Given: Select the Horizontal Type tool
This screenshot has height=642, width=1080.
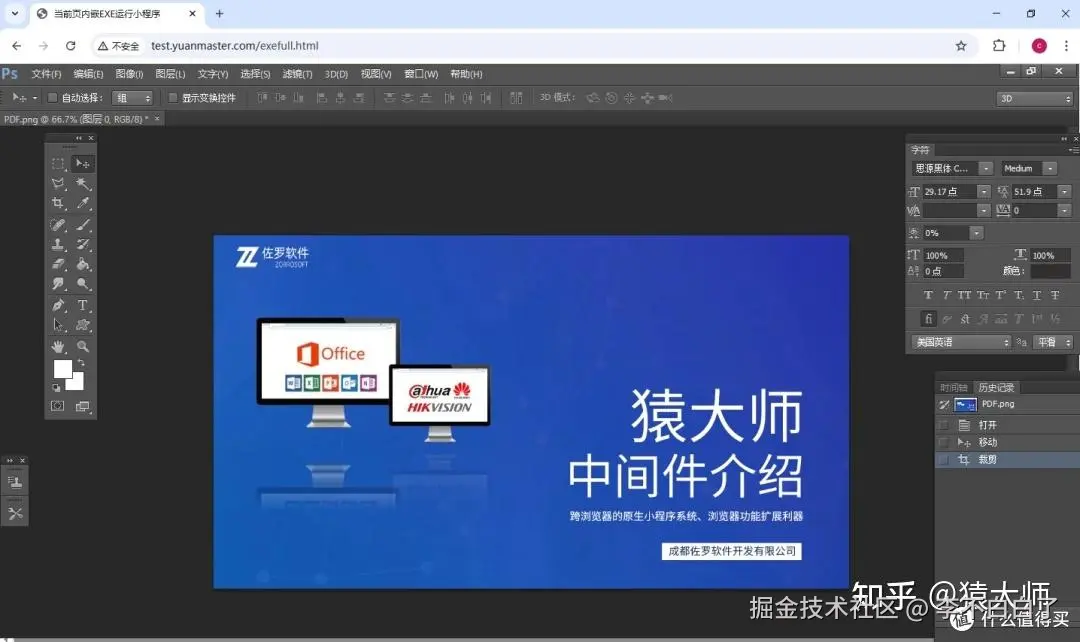Looking at the screenshot, I should 83,305.
